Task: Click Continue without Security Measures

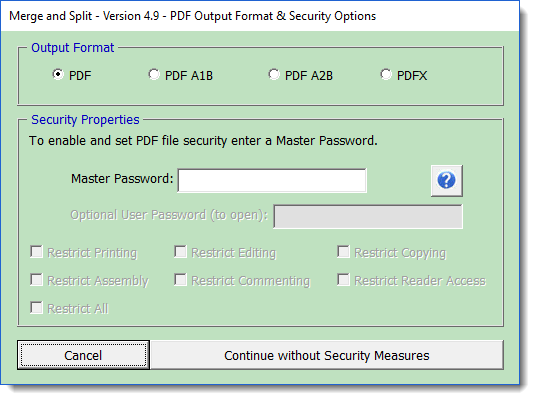Action: pos(327,355)
